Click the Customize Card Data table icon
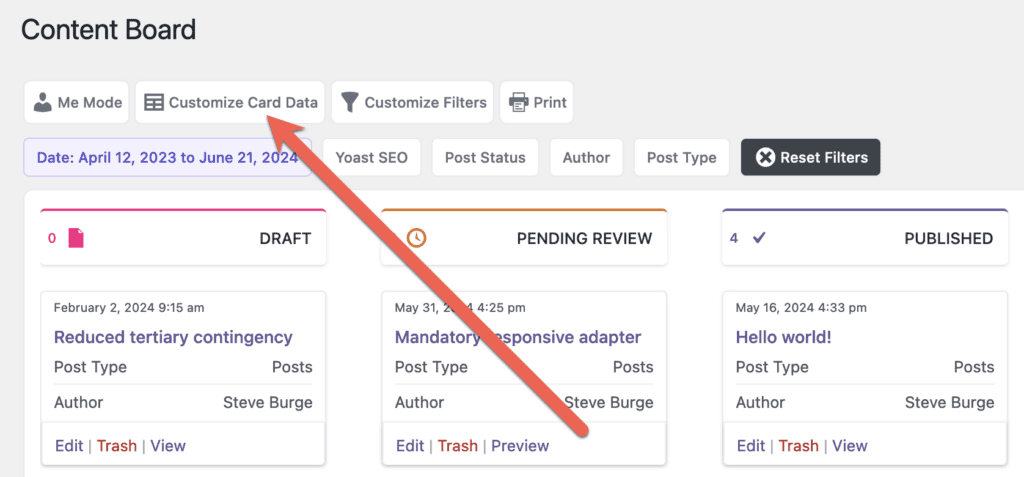This screenshot has width=1024, height=477. point(154,102)
